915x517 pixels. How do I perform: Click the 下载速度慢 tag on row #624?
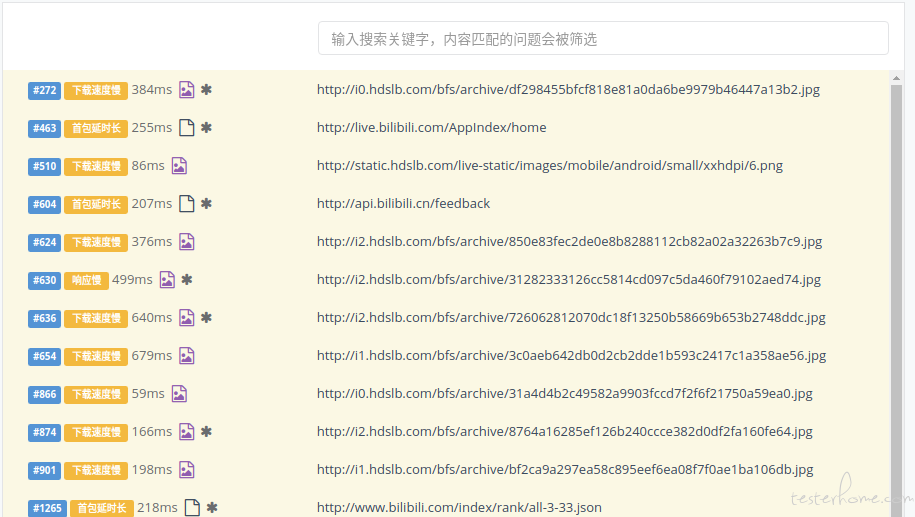click(96, 243)
